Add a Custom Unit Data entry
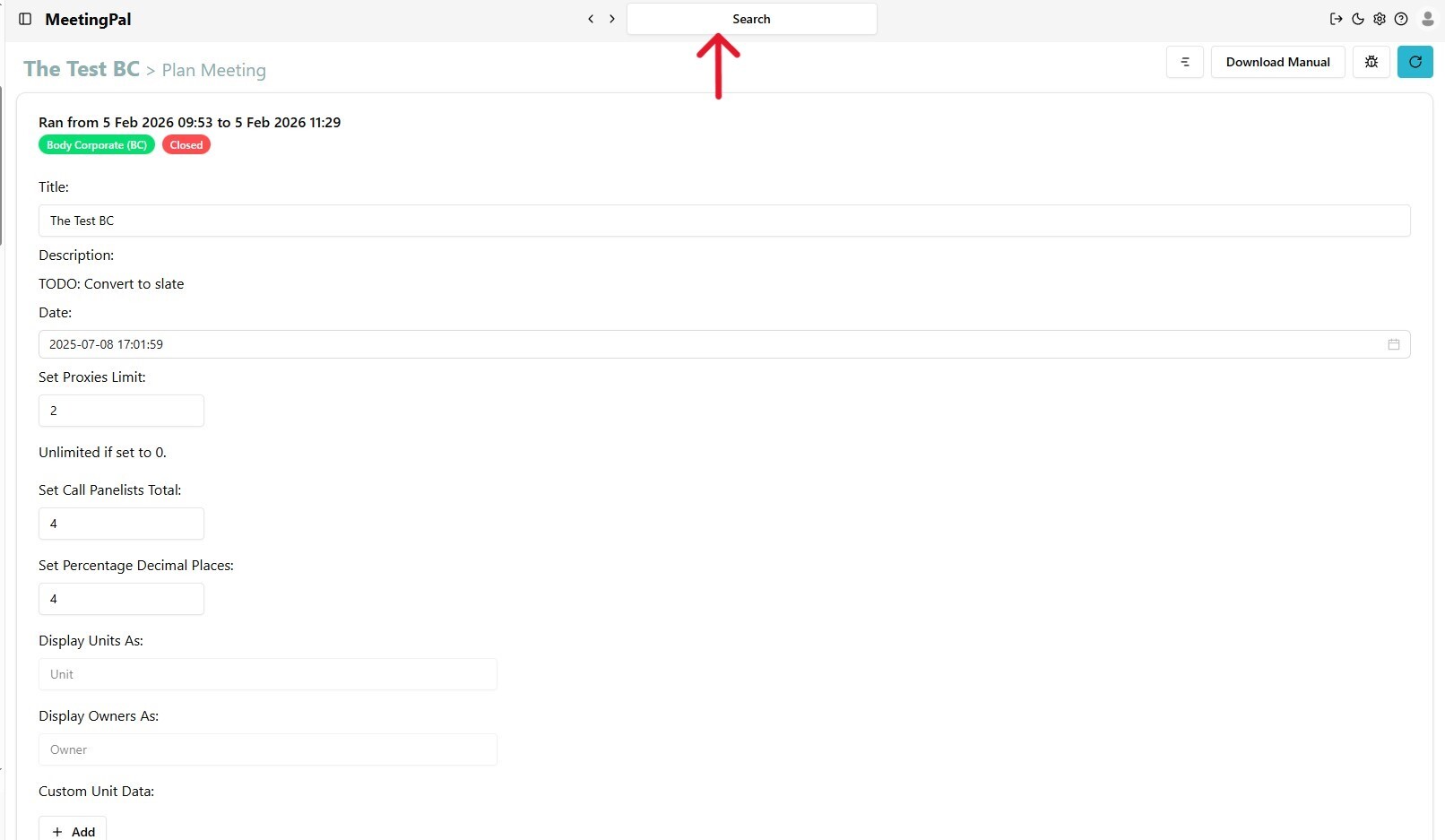Image resolution: width=1445 pixels, height=840 pixels. pyautogui.click(x=73, y=831)
